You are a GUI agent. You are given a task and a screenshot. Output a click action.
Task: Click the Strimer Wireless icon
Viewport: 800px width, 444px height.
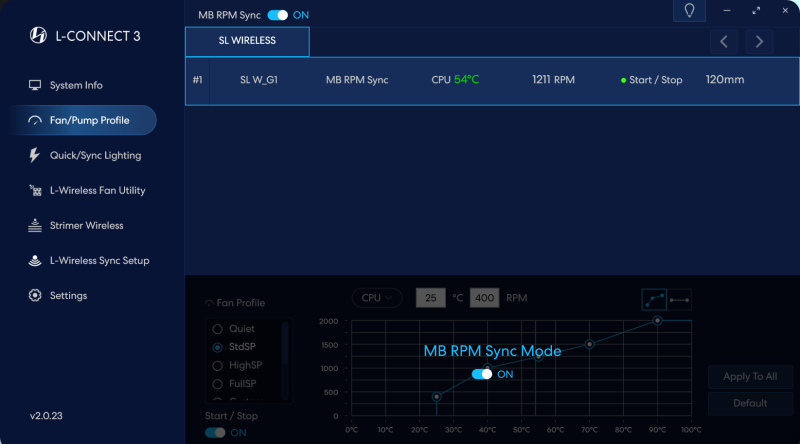click(35, 226)
